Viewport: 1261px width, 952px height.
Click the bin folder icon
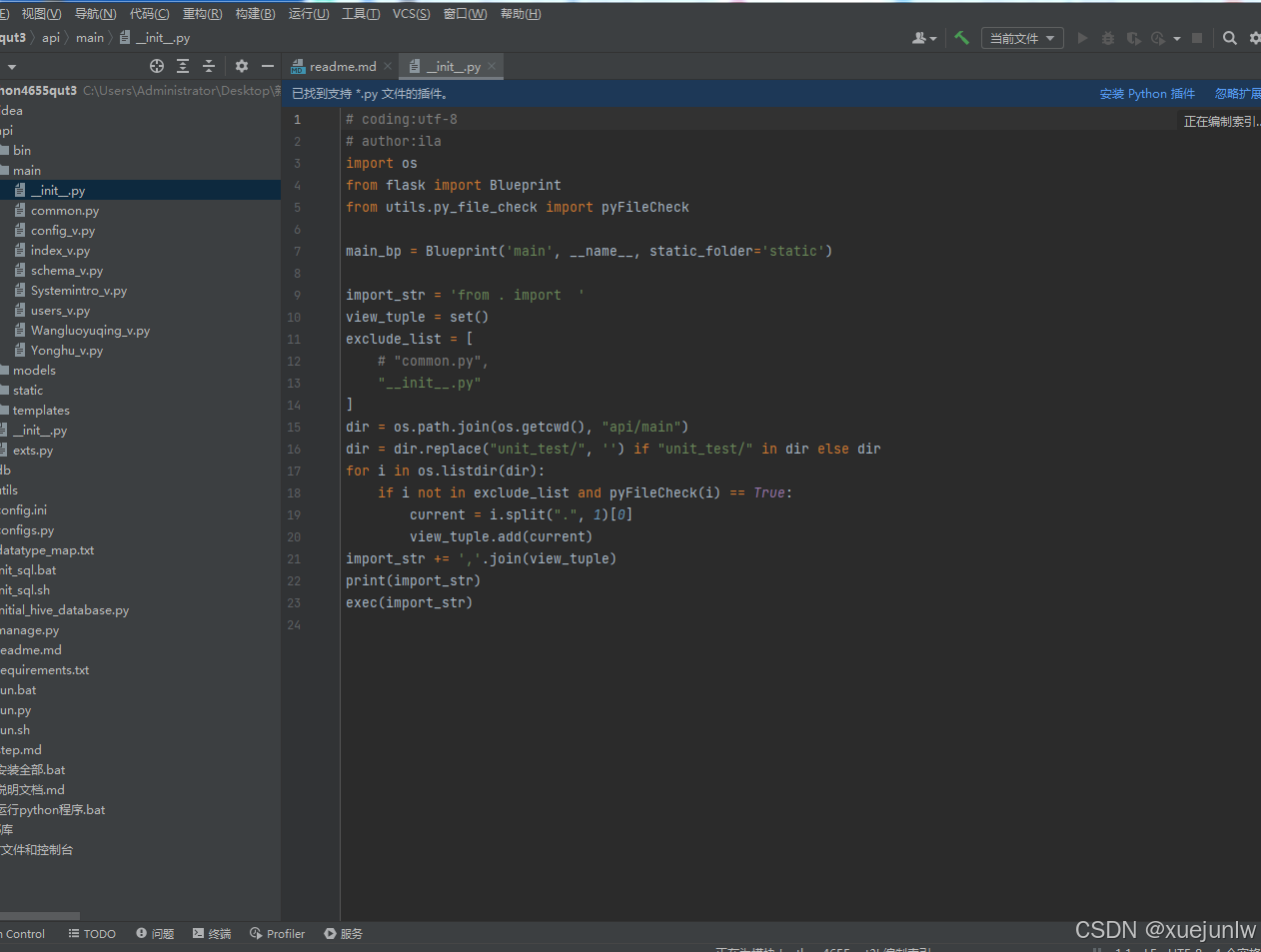4,151
